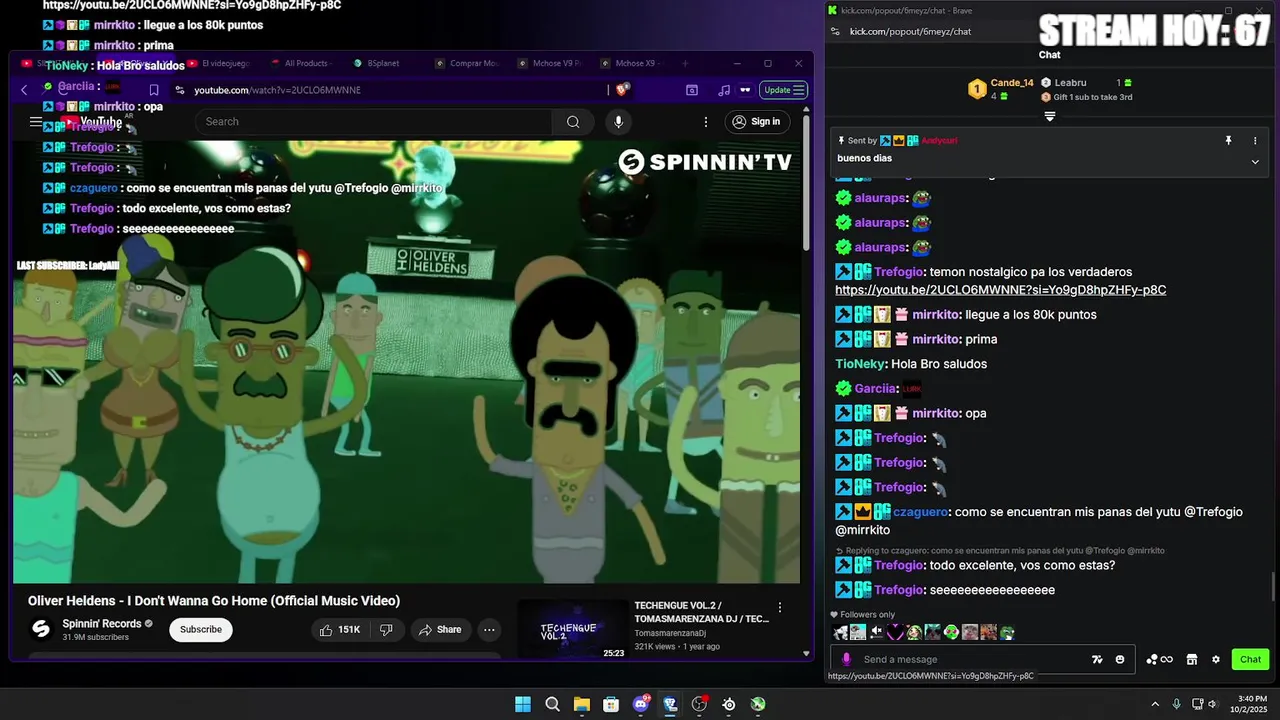Switch to the Mchose X9 tab
The height and width of the screenshot is (720, 1280).
[x=636, y=63]
